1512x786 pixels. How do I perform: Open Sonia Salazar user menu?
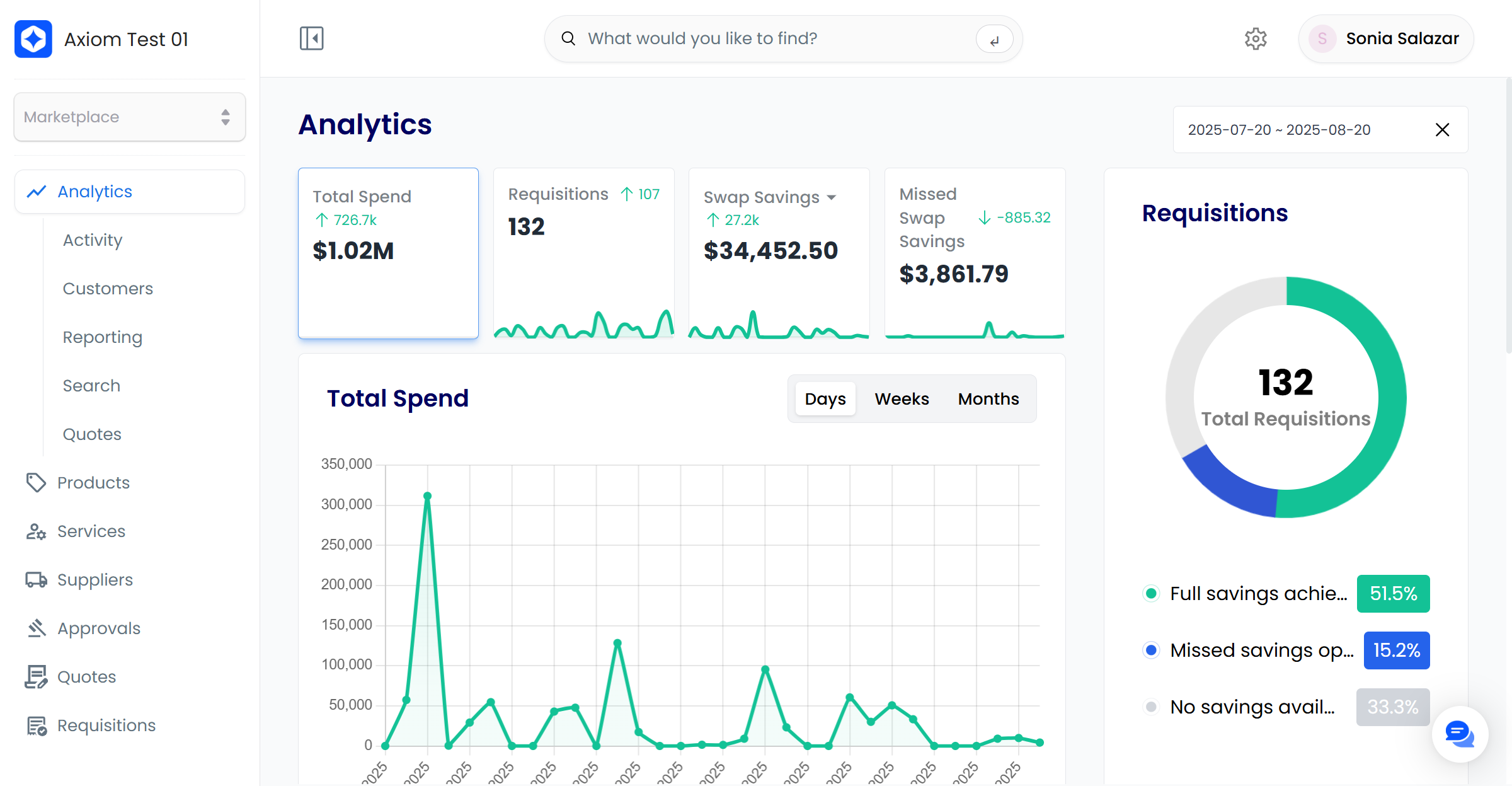(1385, 39)
